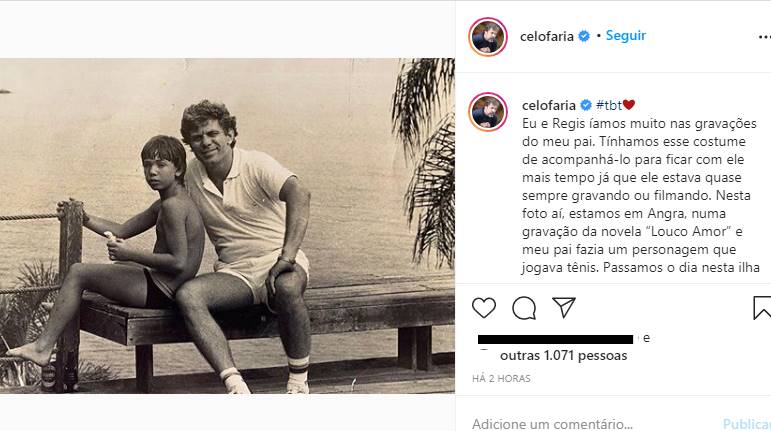Image resolution: width=771 pixels, height=431 pixels.
Task: Click the verified badge in the caption
Action: (x=586, y=105)
